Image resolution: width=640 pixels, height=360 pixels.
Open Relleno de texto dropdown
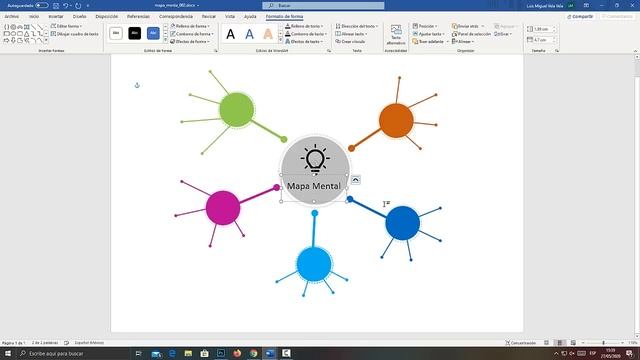tap(304, 26)
